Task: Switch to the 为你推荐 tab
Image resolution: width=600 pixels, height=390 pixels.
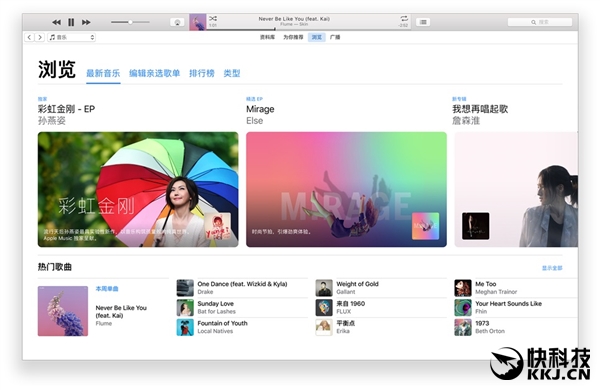Action: click(293, 37)
